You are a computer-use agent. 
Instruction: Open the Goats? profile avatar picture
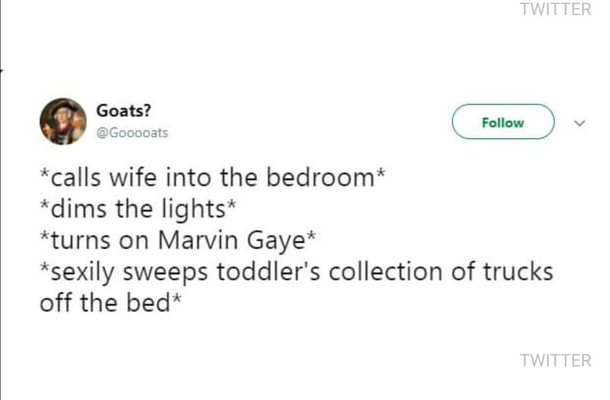pyautogui.click(x=63, y=121)
